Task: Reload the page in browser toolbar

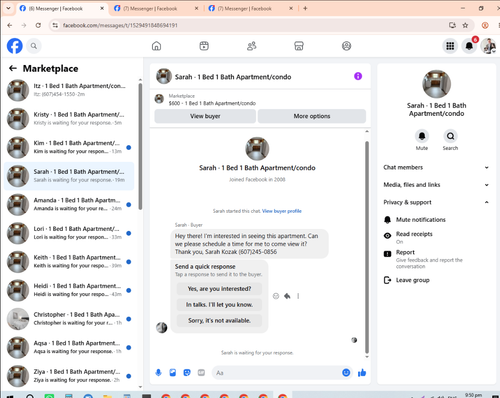Action: coord(38,25)
